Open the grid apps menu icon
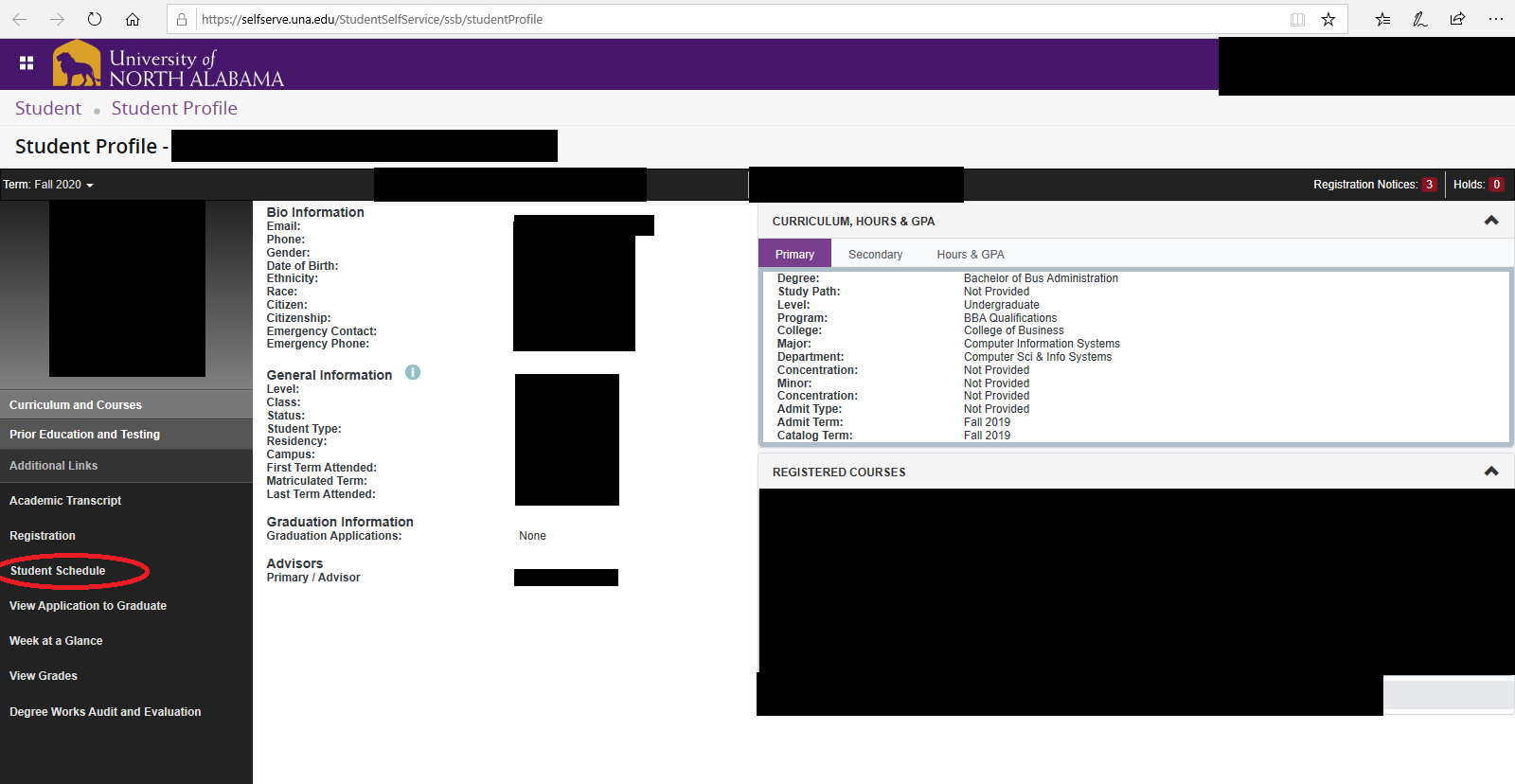This screenshot has width=1515, height=784. 27,63
